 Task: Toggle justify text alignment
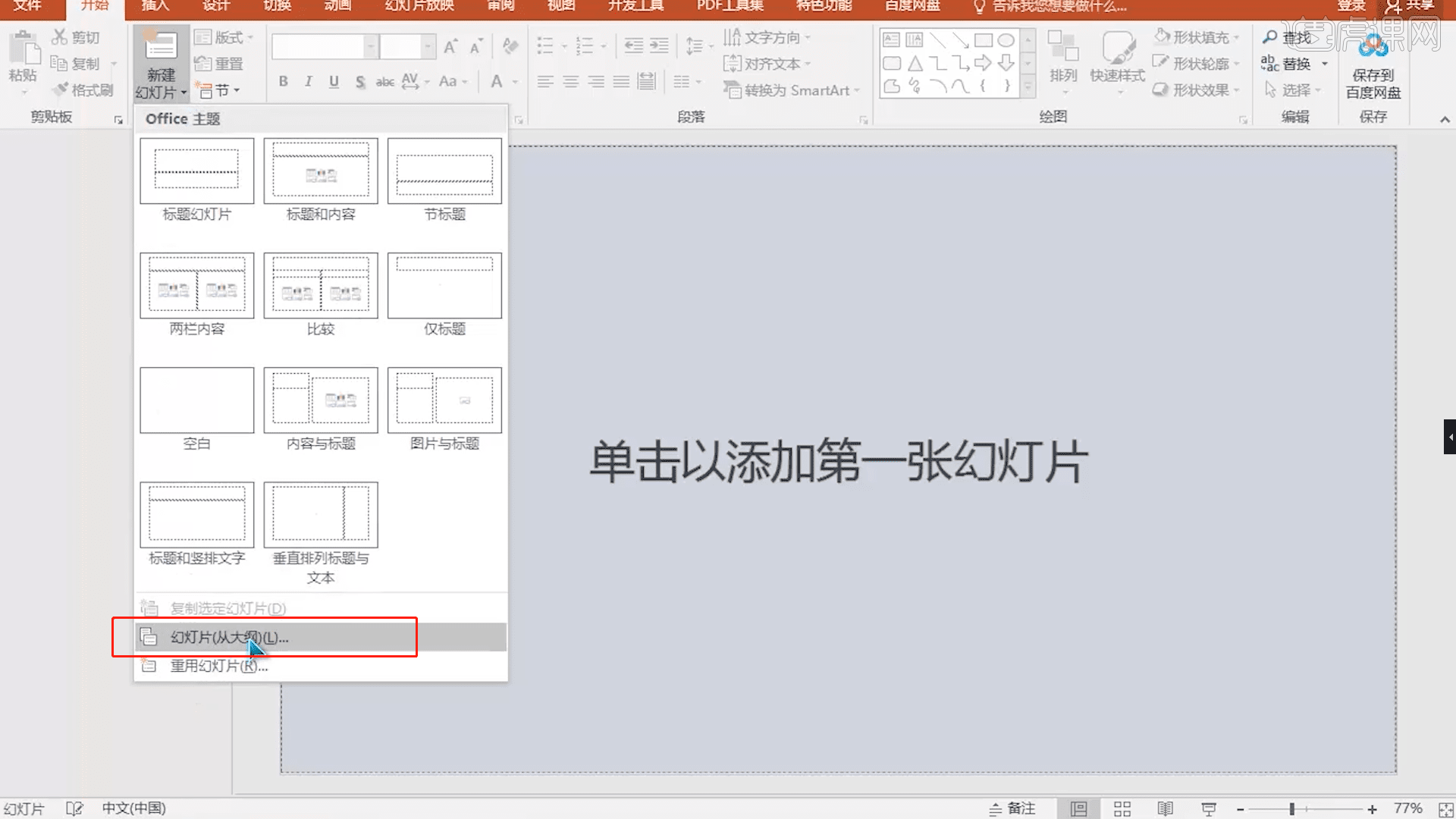(x=621, y=81)
